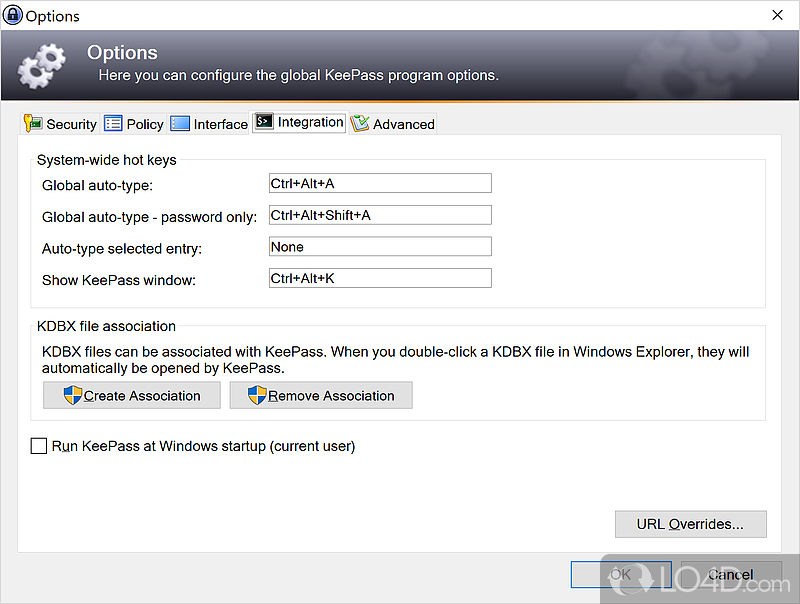Click the key icon on Security tab
Image resolution: width=800 pixels, height=604 pixels.
(x=33, y=123)
